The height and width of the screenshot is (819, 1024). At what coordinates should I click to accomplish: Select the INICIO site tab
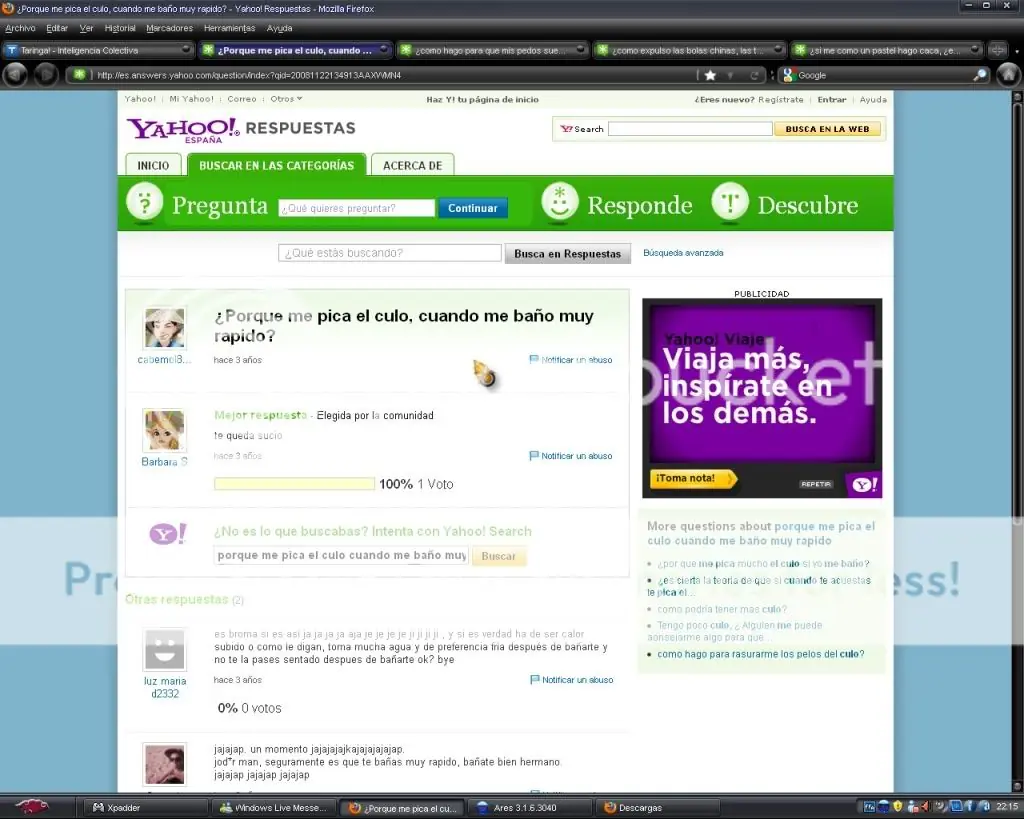point(153,165)
